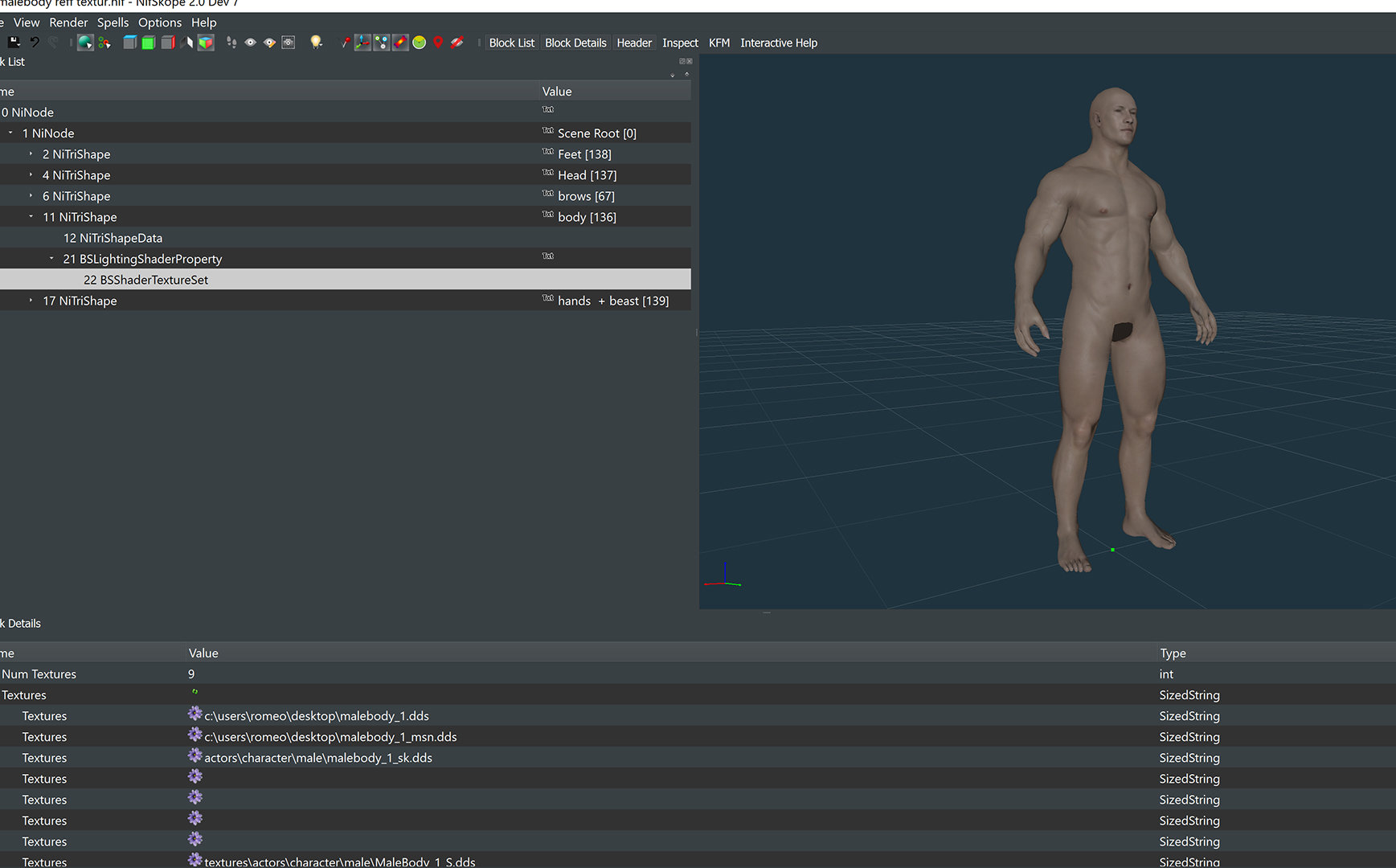1396x868 pixels.
Task: Toggle the show hidden objects icon
Action: pyautogui.click(x=457, y=43)
